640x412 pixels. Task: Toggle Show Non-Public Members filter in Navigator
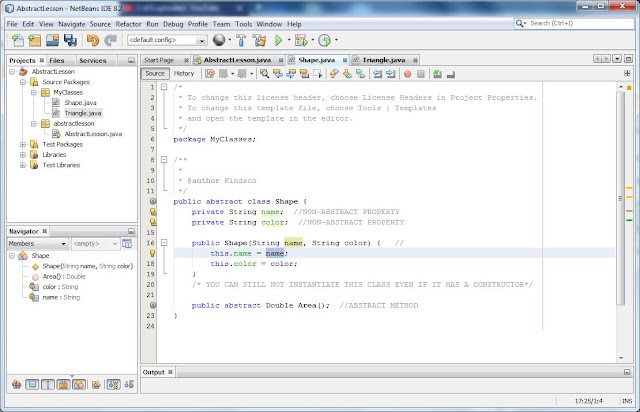point(63,384)
